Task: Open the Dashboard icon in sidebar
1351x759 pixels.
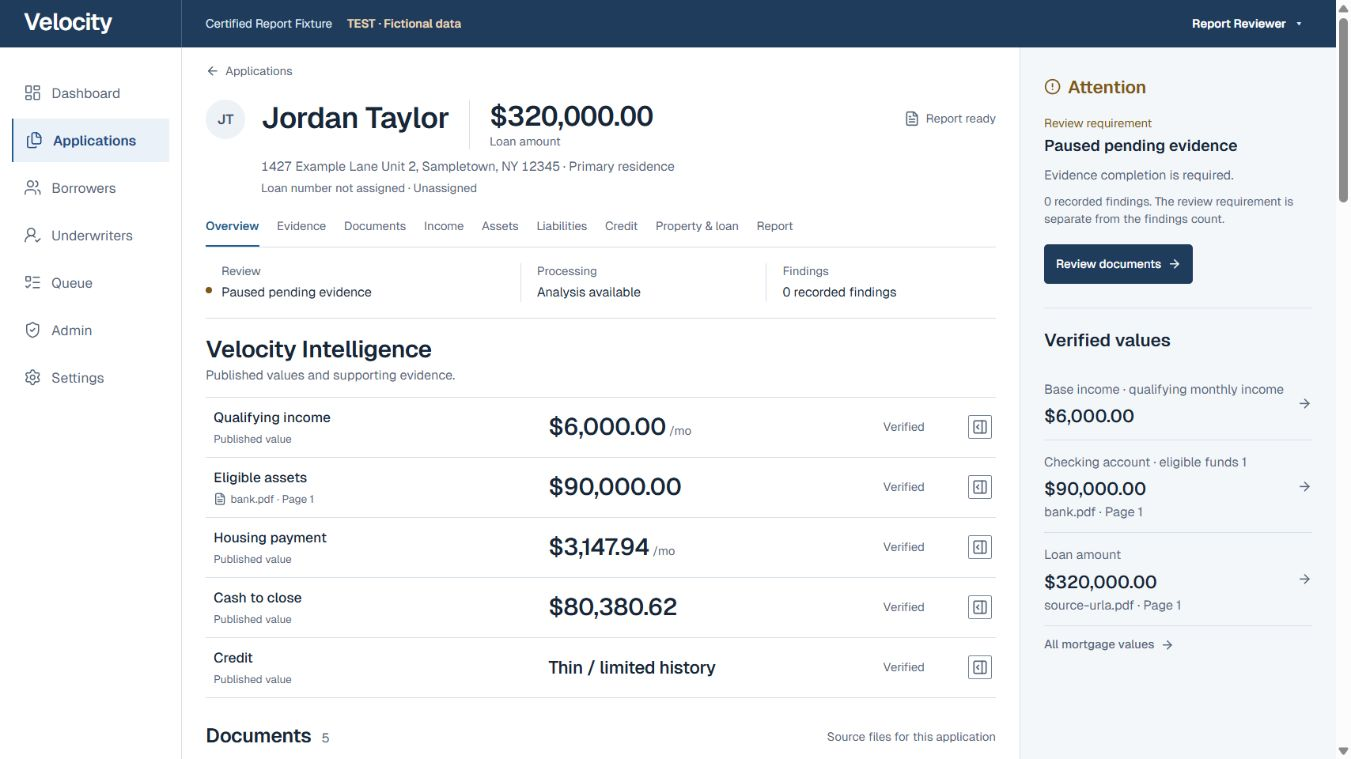Action: (33, 93)
